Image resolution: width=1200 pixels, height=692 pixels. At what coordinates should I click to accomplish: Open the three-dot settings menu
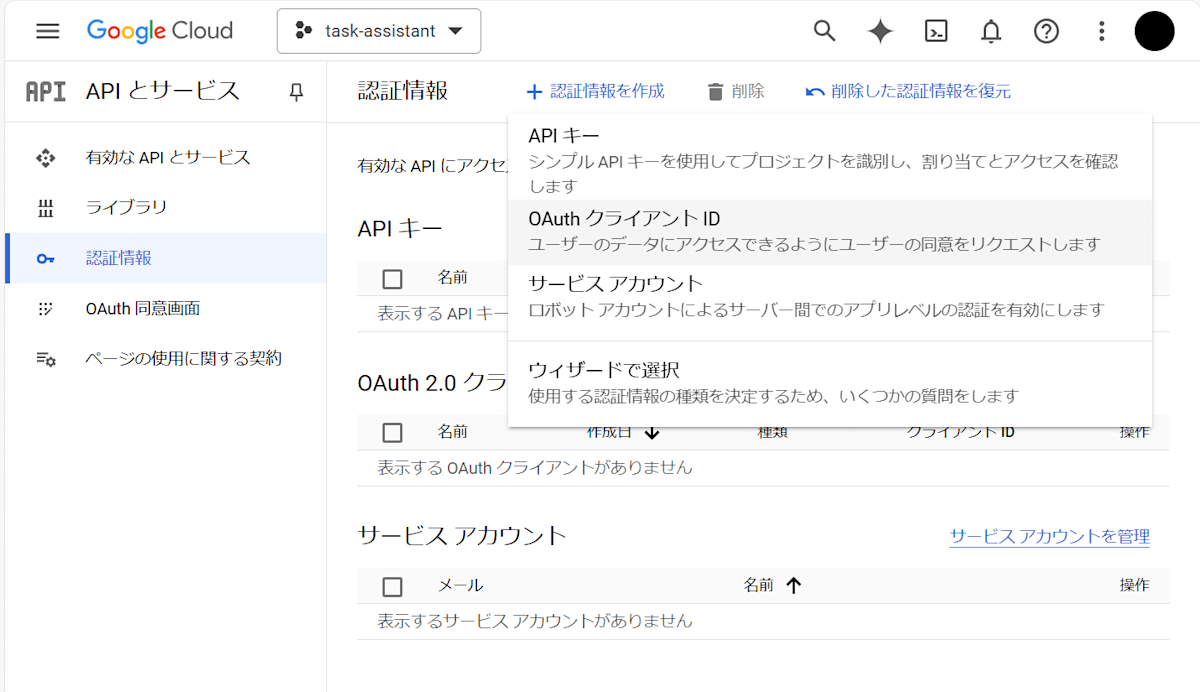[x=1102, y=31]
